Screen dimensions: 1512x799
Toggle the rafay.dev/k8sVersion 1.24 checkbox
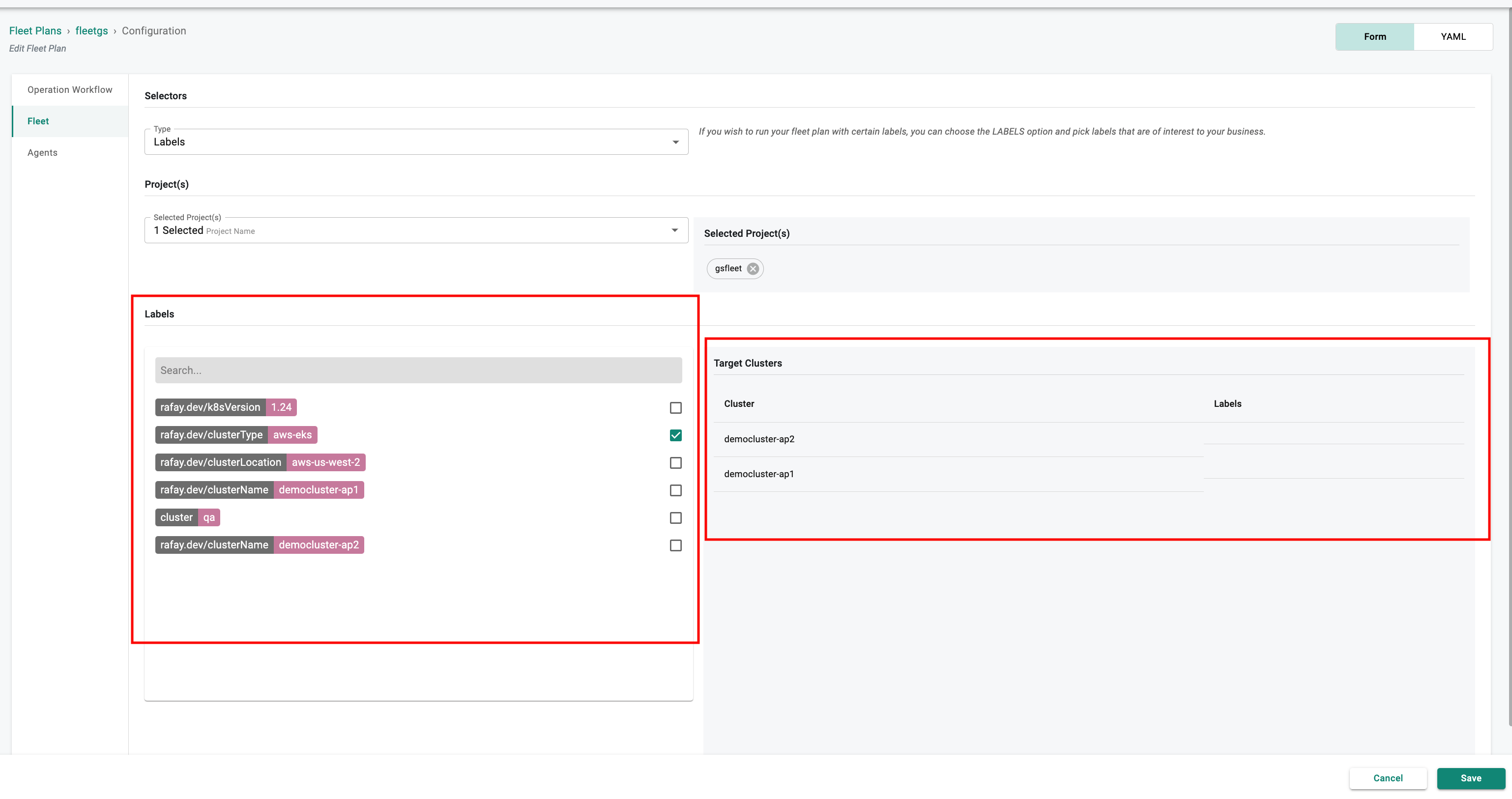(x=676, y=407)
